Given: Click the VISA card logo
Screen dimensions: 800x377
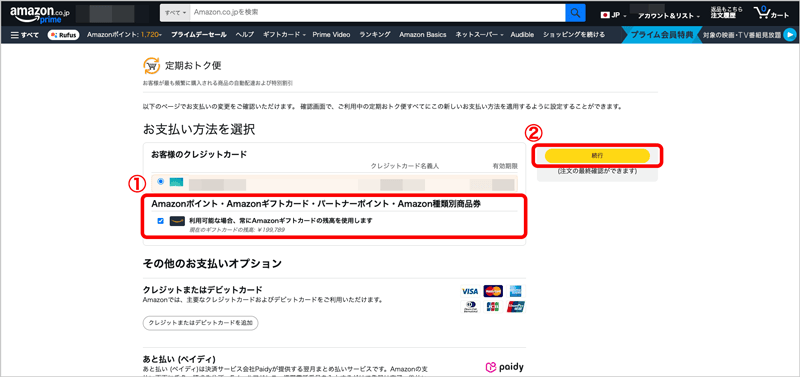Looking at the screenshot, I should pos(469,291).
